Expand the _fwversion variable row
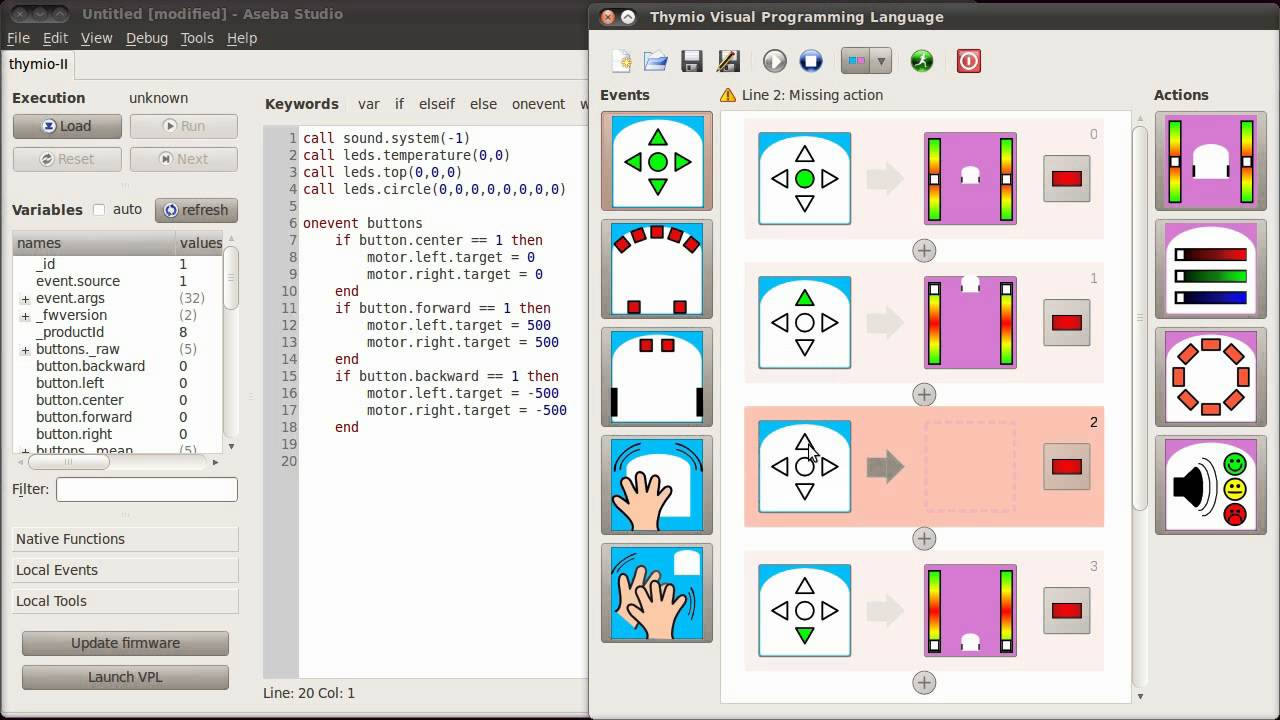The image size is (1280, 720). click(x=25, y=316)
